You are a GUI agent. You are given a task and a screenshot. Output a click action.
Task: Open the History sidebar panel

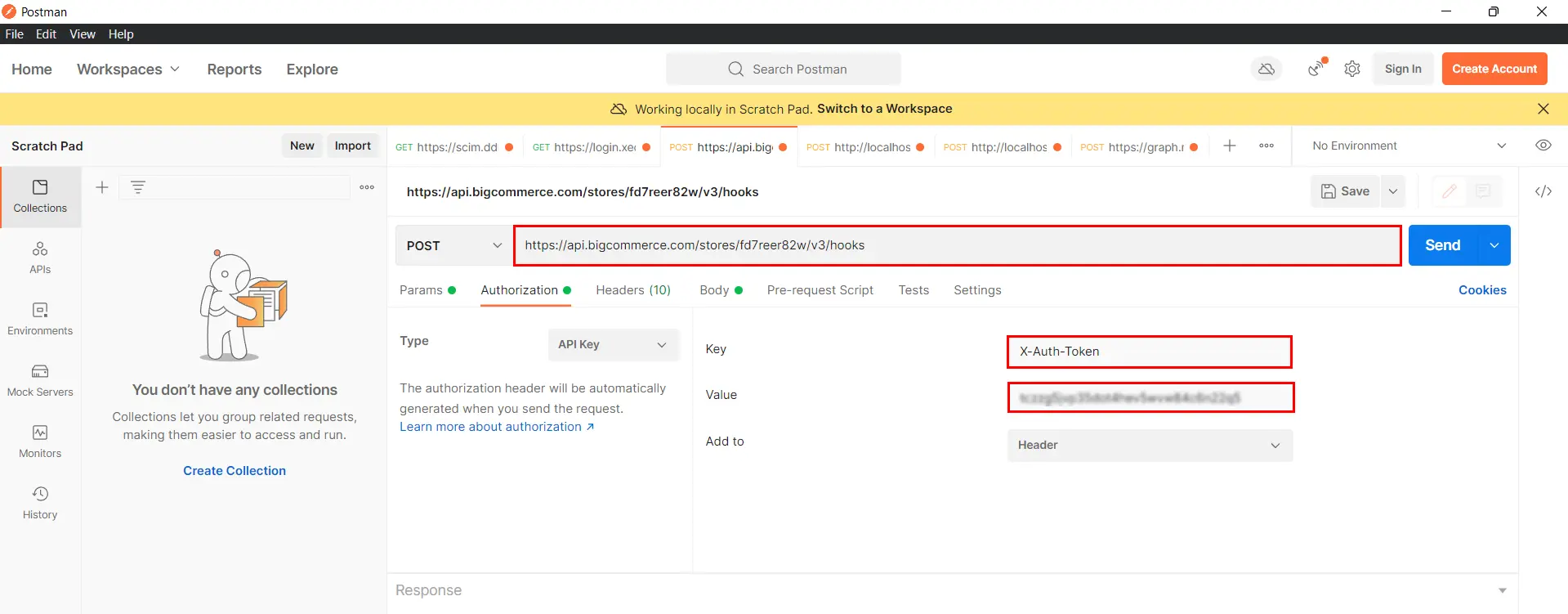pyautogui.click(x=40, y=503)
